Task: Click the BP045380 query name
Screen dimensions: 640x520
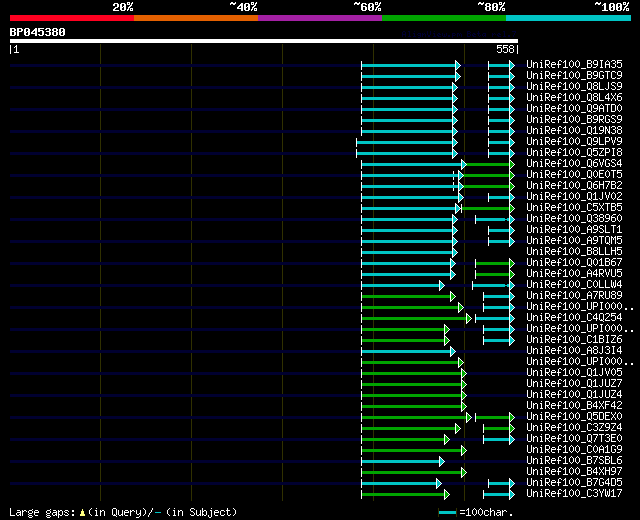Action: click(38, 32)
